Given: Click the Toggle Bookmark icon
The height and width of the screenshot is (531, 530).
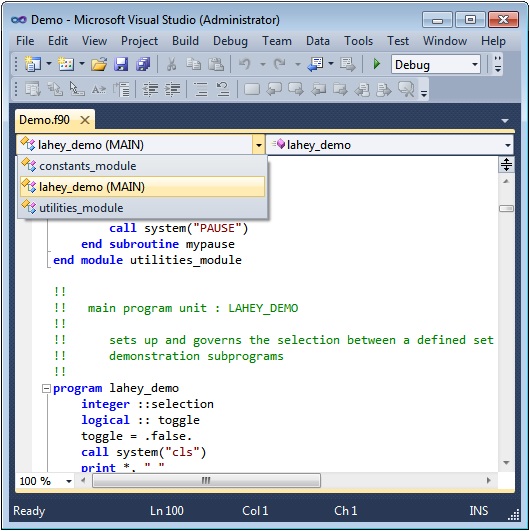Looking at the screenshot, I should pyautogui.click(x=252, y=90).
